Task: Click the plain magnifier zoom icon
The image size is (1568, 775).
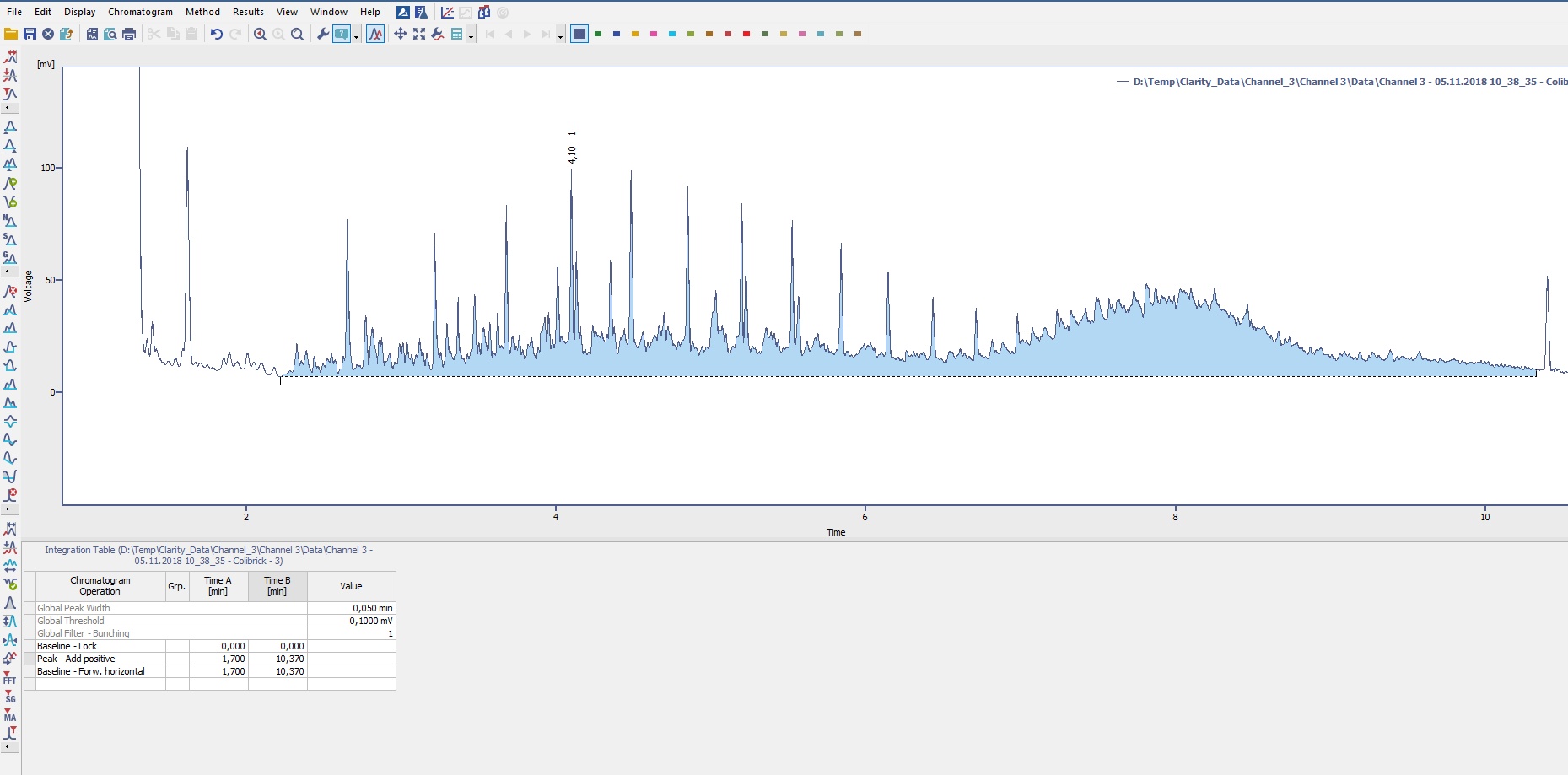Action: click(x=298, y=34)
